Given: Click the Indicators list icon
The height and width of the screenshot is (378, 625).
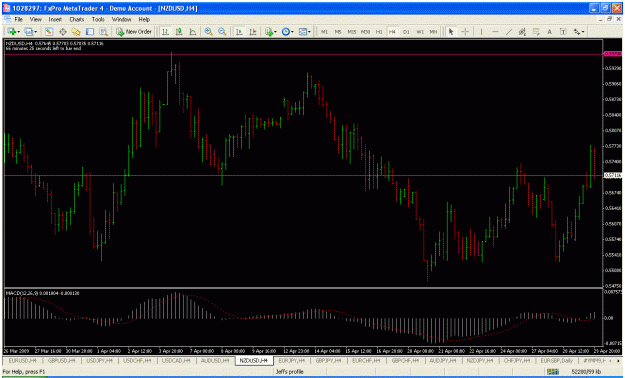Looking at the screenshot, I should pyautogui.click(x=269, y=32).
